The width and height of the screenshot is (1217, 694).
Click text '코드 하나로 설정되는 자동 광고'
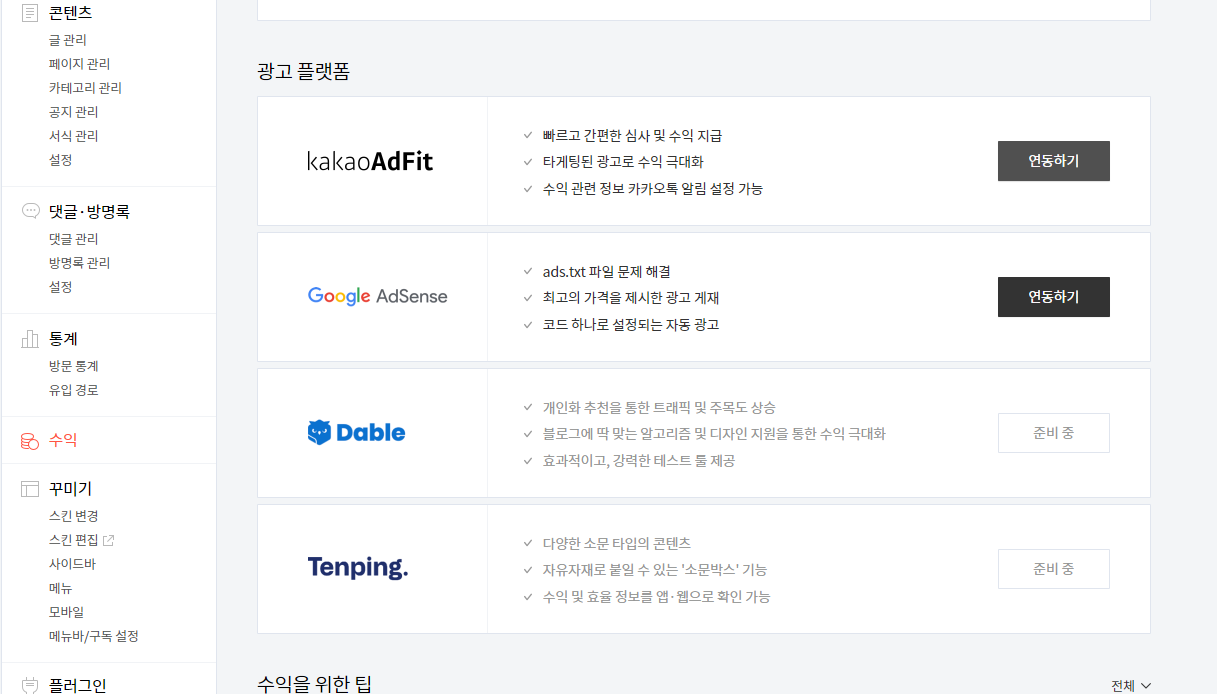click(x=631, y=324)
